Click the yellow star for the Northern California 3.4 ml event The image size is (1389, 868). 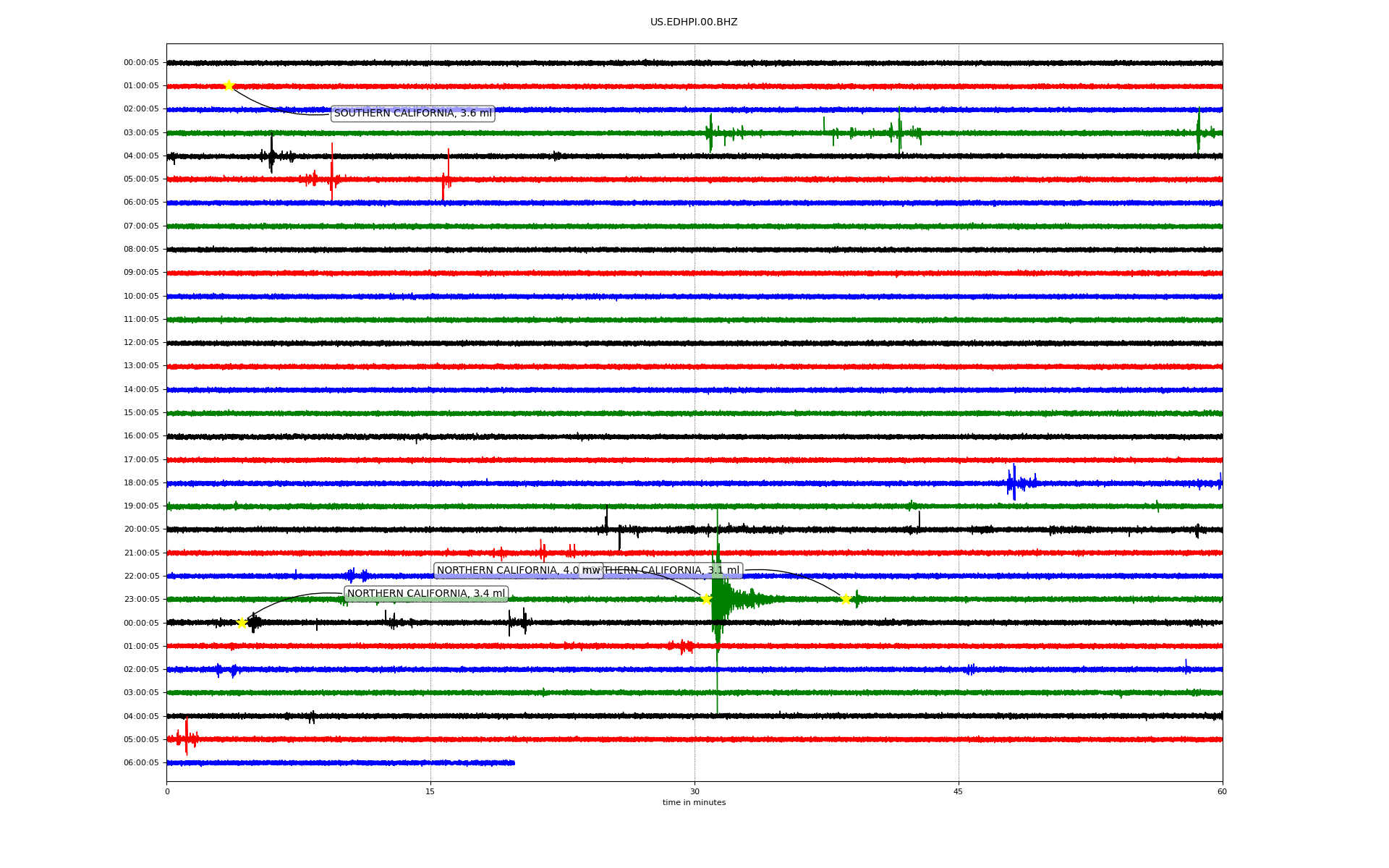242,623
